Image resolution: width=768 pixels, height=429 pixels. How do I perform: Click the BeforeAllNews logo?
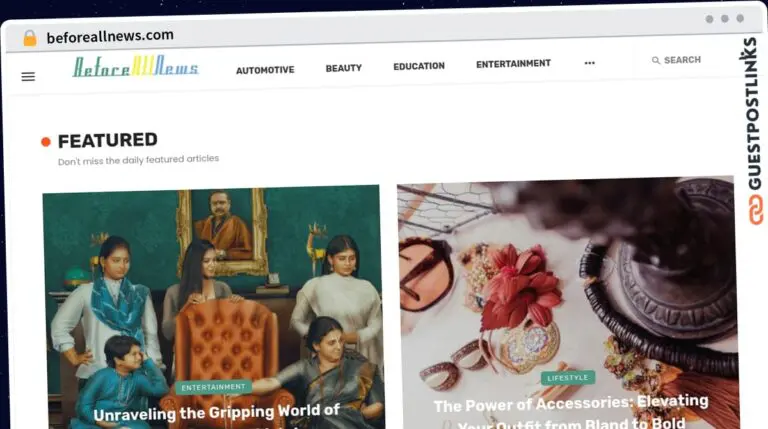point(136,66)
